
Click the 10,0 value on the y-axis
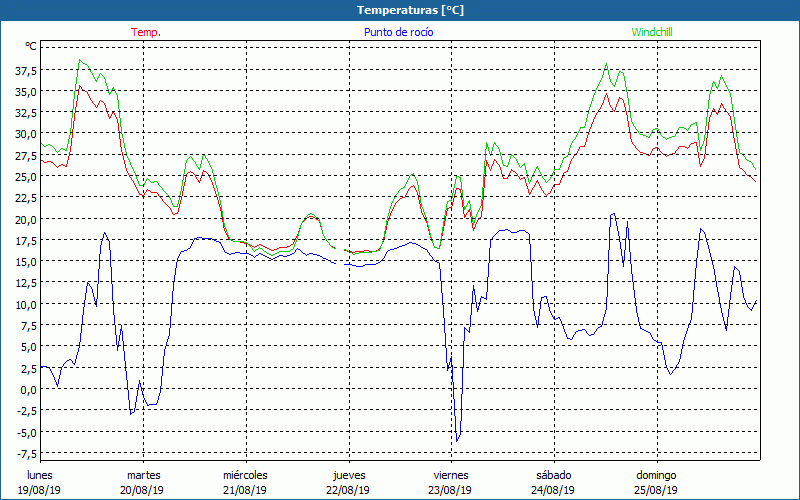(26, 304)
